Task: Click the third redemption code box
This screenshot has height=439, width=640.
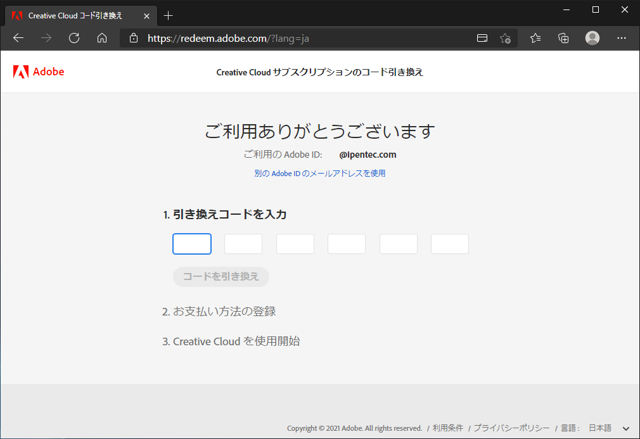Action: coord(295,244)
